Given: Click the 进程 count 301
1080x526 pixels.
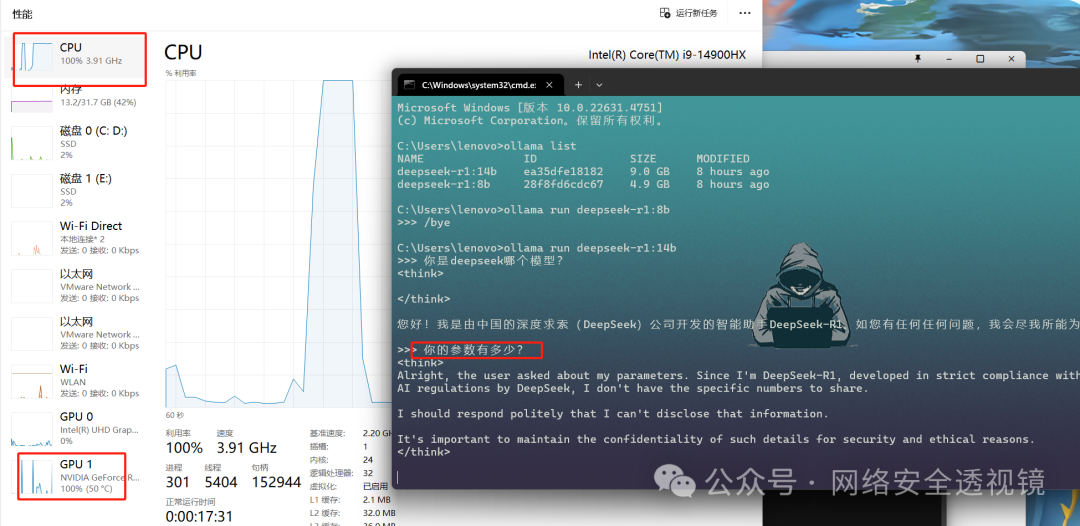Looking at the screenshot, I should pyautogui.click(x=178, y=482).
